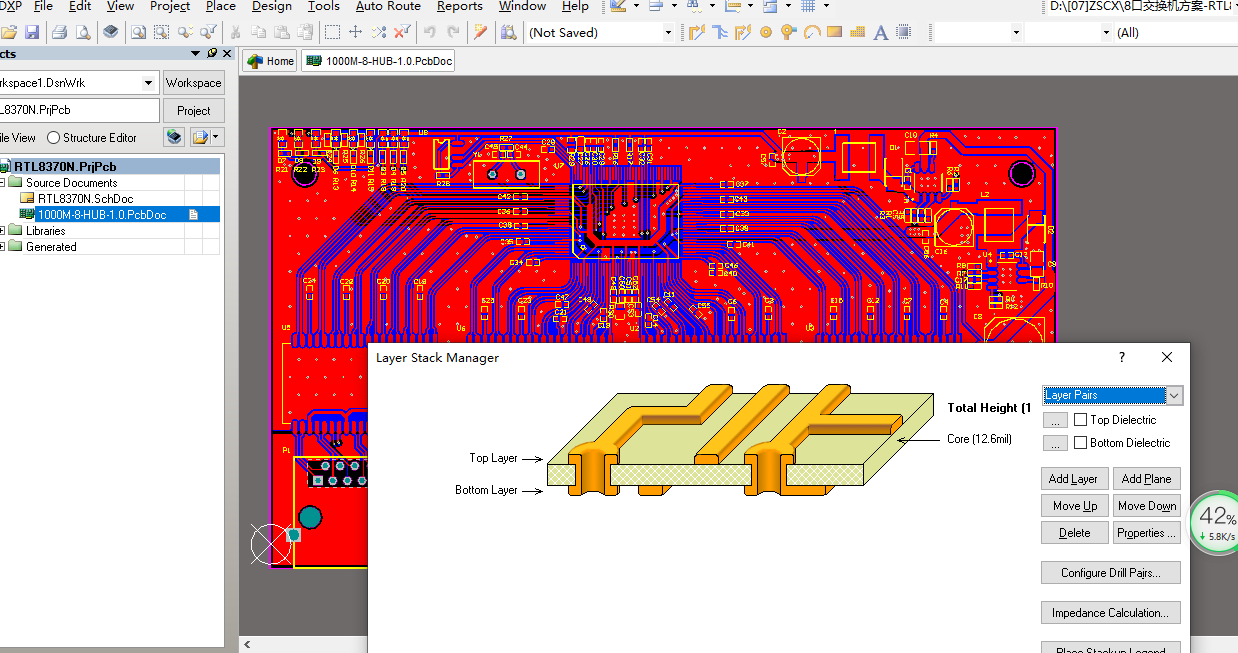Click the Browse component libraries icon

point(508,32)
